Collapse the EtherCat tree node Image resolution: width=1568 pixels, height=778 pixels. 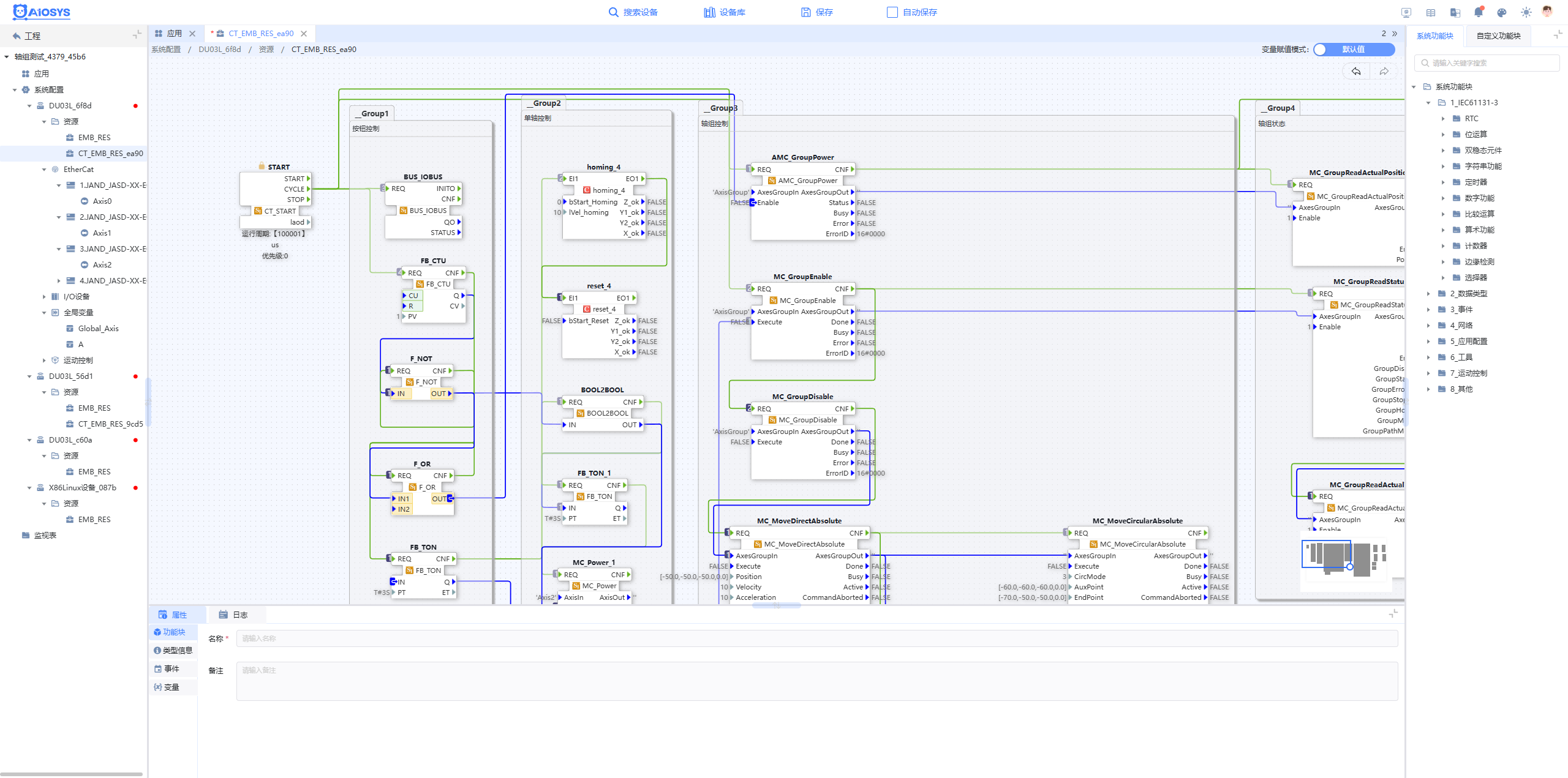[44, 170]
